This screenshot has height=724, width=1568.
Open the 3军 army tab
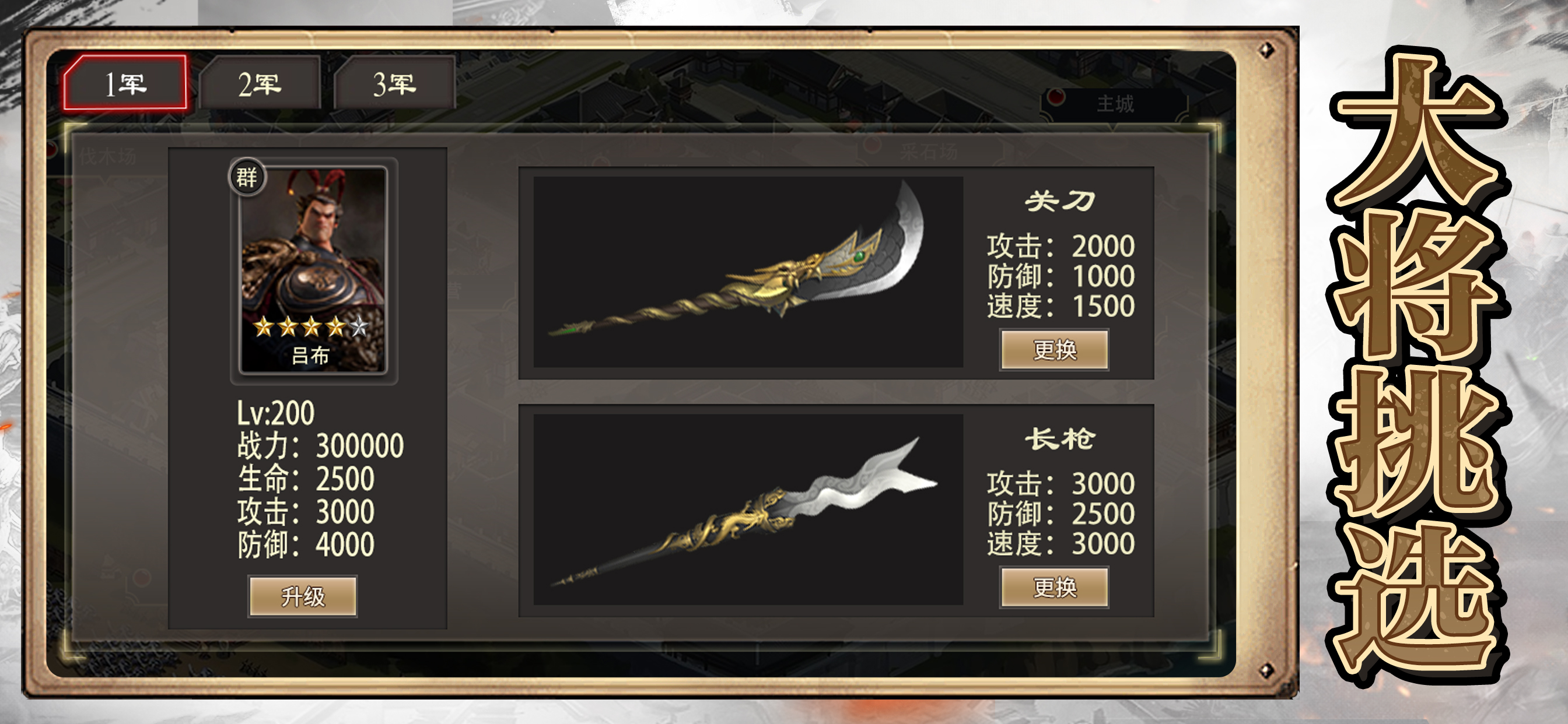click(395, 83)
